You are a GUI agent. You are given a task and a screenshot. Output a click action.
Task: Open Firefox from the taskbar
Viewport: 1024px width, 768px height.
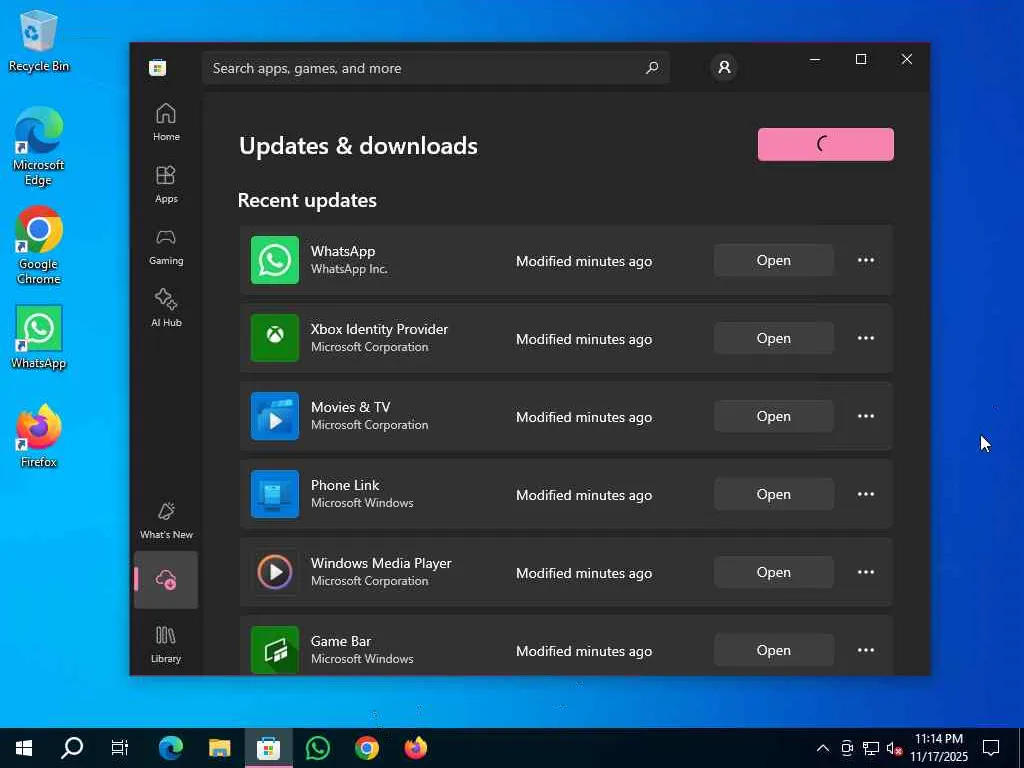[x=415, y=748]
